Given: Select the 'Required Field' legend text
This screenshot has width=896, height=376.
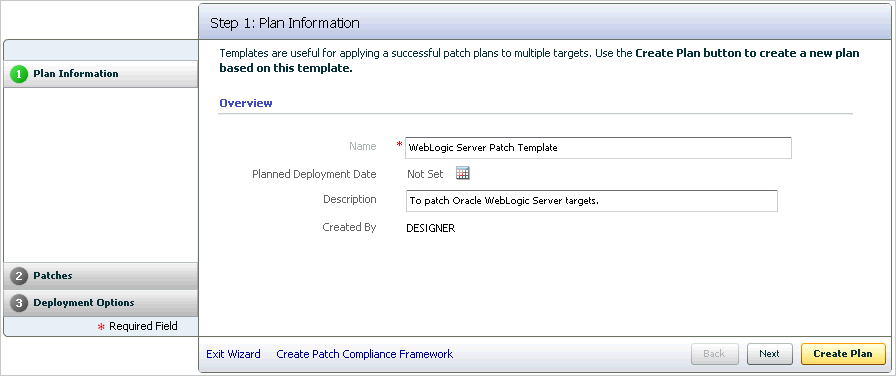Looking at the screenshot, I should (143, 326).
